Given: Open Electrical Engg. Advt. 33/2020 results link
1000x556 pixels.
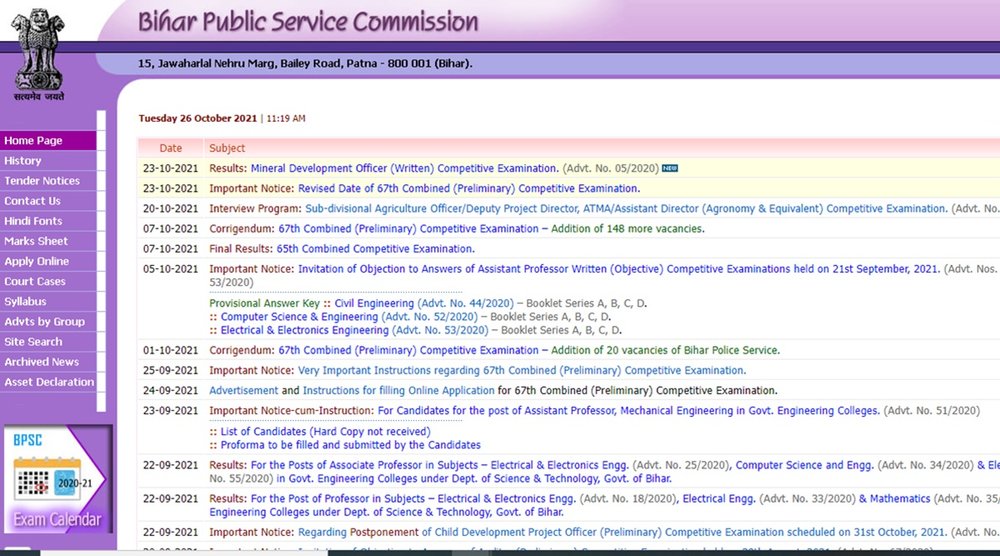Looking at the screenshot, I should point(719,499).
